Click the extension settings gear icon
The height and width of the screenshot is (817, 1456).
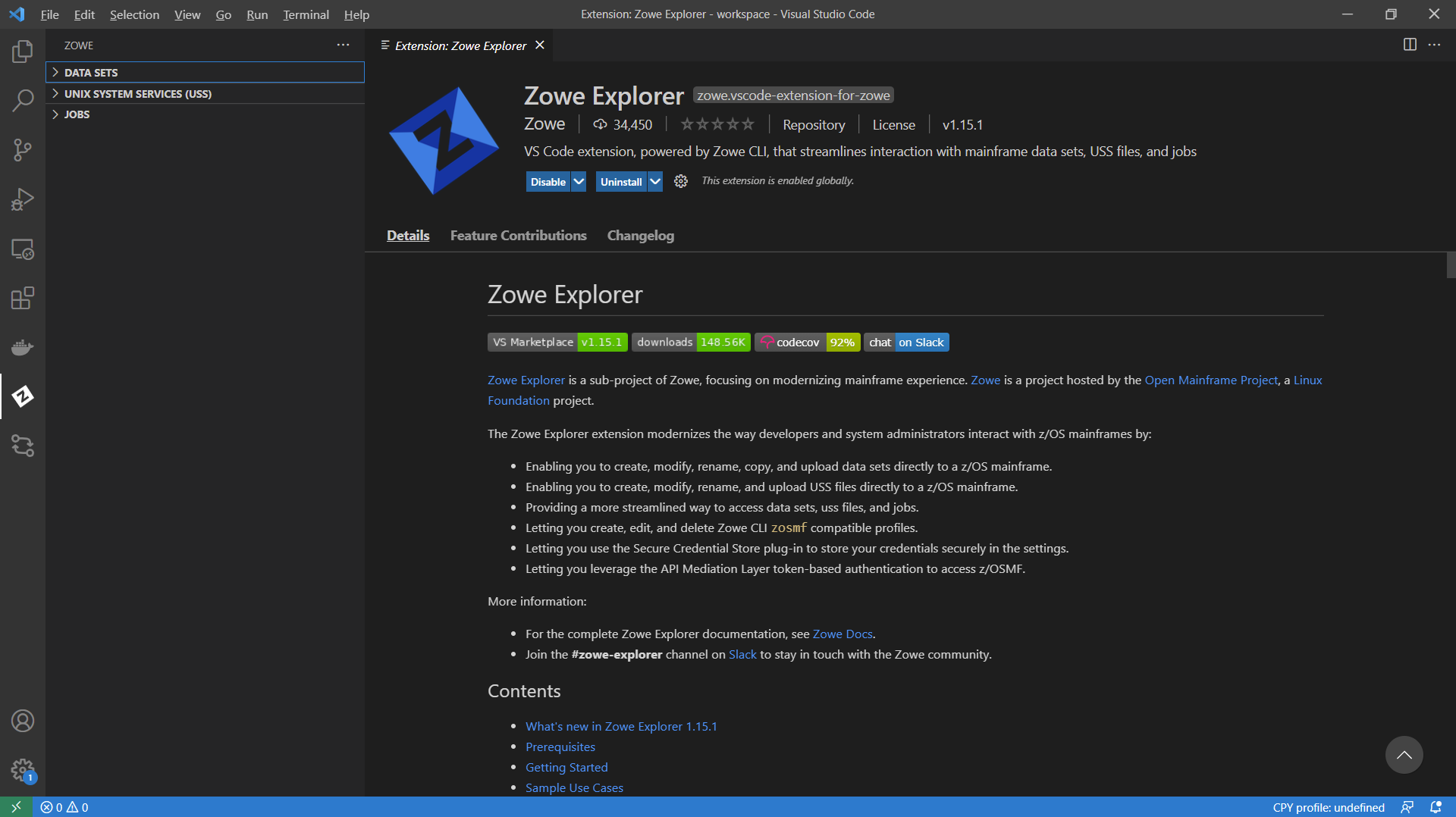pyautogui.click(x=681, y=181)
